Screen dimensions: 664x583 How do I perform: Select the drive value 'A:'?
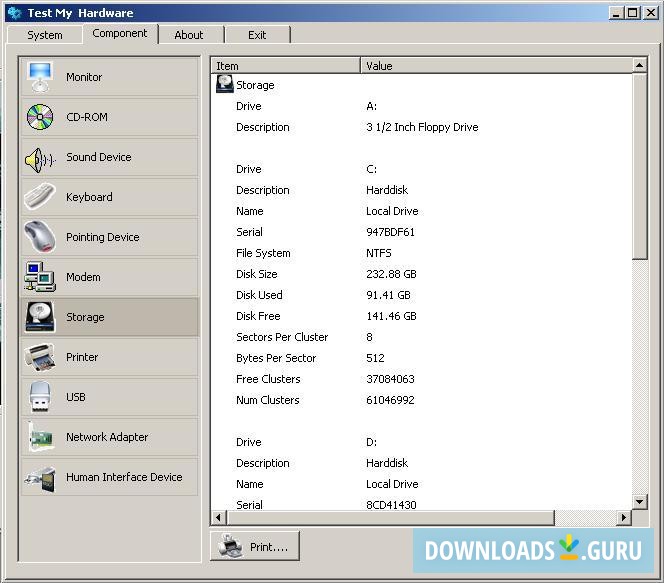[x=371, y=106]
